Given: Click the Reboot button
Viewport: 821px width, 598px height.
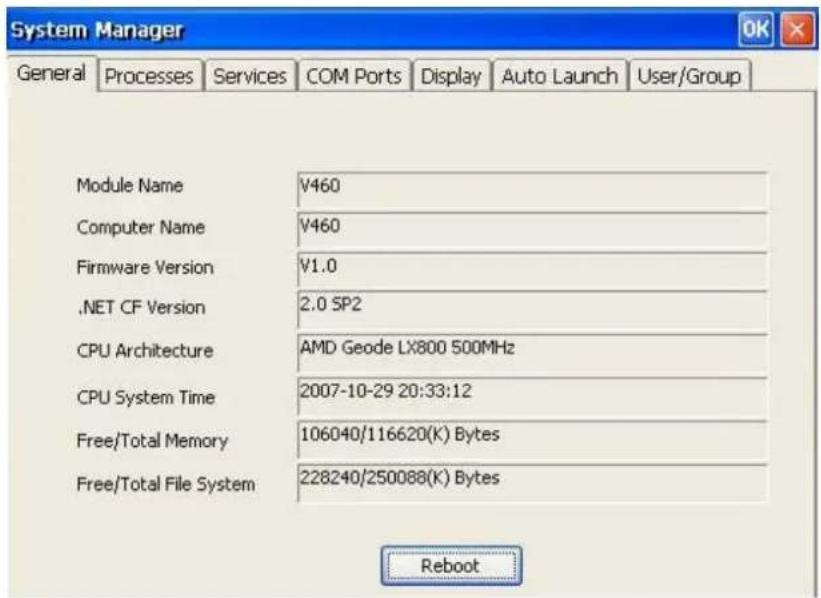Looking at the screenshot, I should pos(451,566).
